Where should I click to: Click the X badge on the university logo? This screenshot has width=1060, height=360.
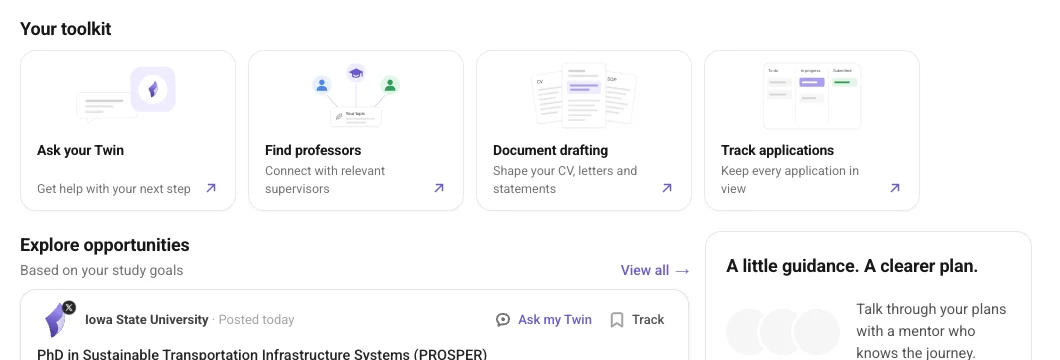click(x=69, y=308)
